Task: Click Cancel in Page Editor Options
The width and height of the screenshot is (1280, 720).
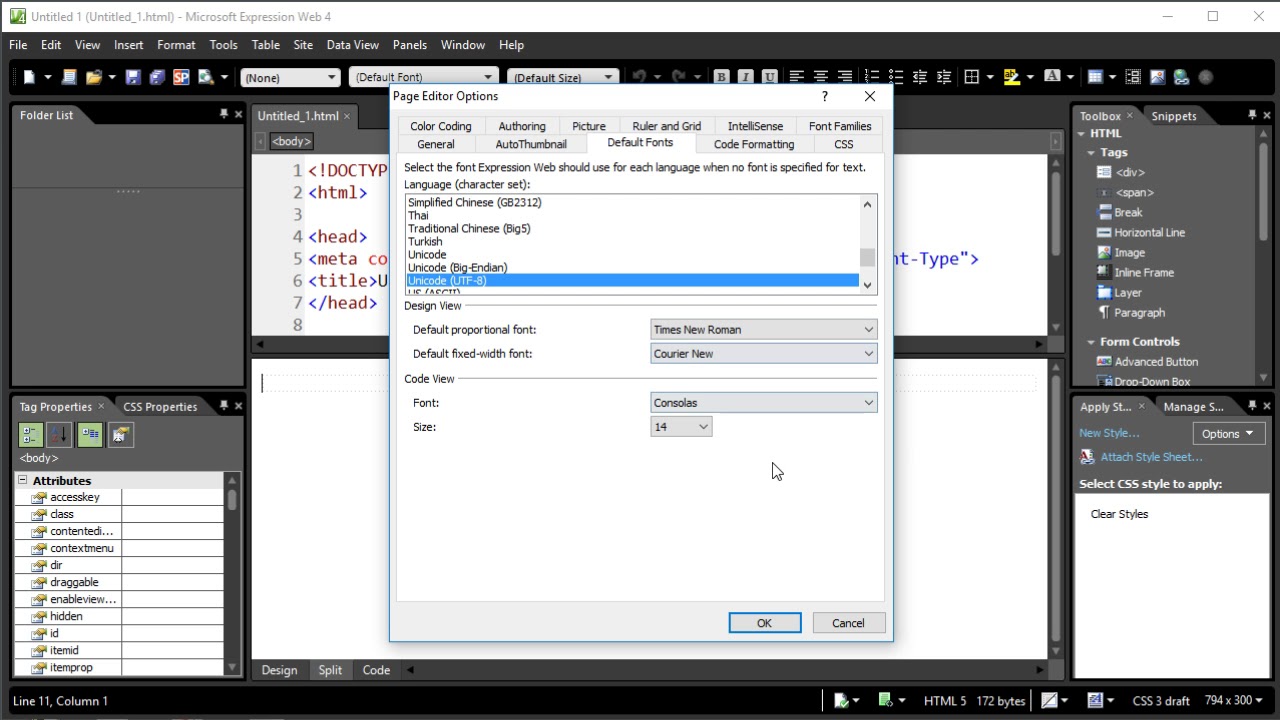Action: (x=848, y=623)
